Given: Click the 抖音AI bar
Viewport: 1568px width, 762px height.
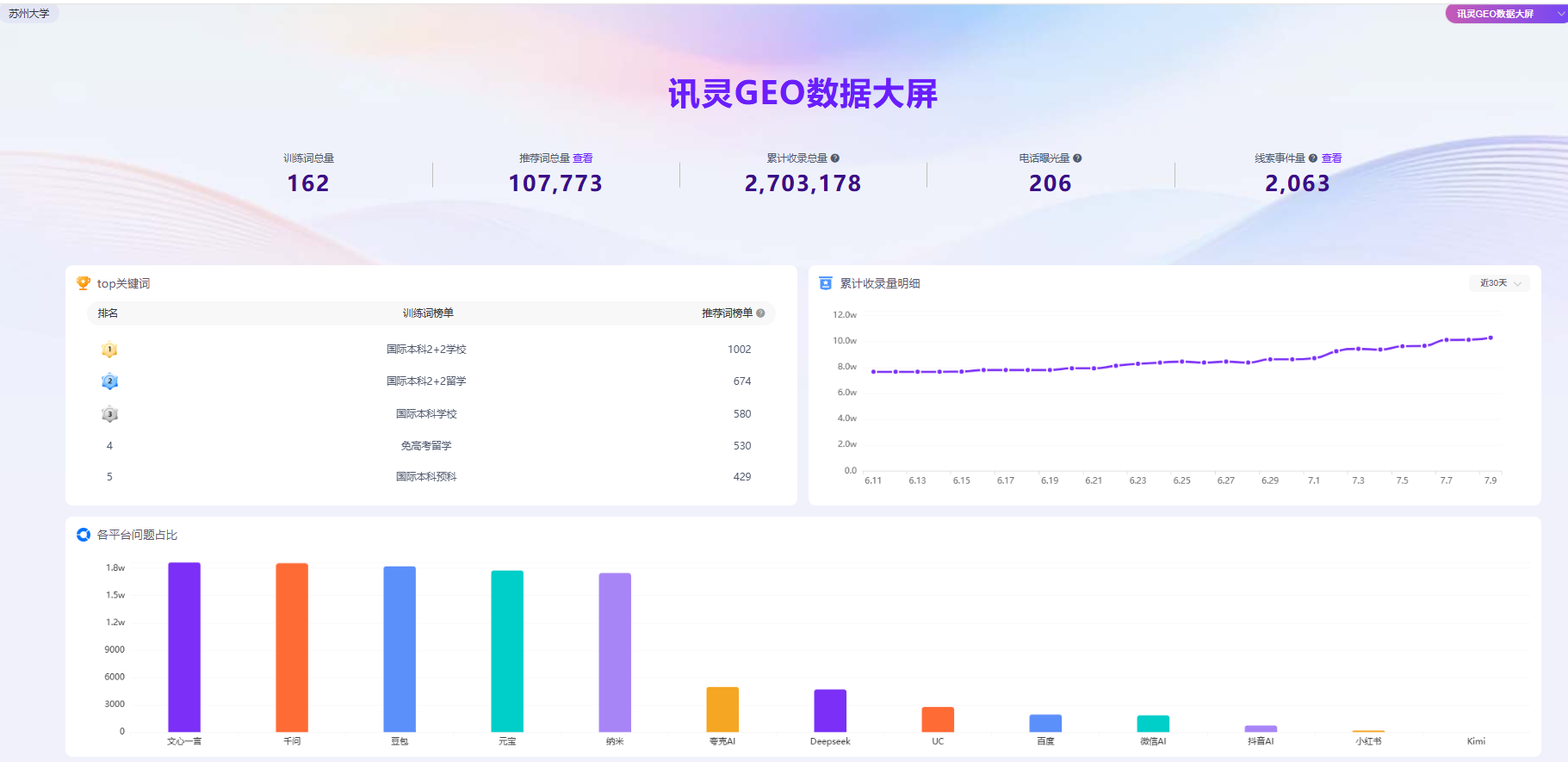Looking at the screenshot, I should pyautogui.click(x=1261, y=728).
